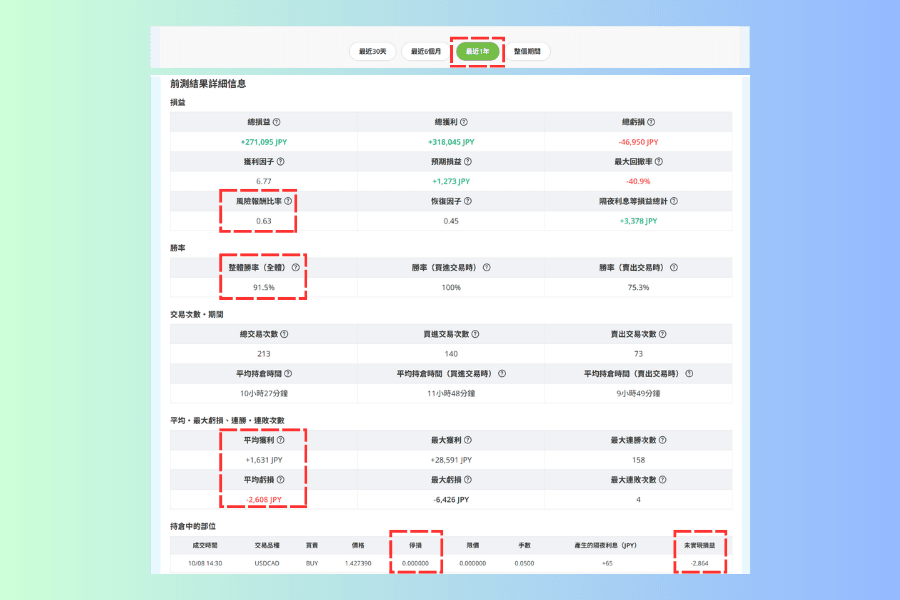900x600 pixels.
Task: Select the +1,631 JPY average profit
Action: click(264, 460)
